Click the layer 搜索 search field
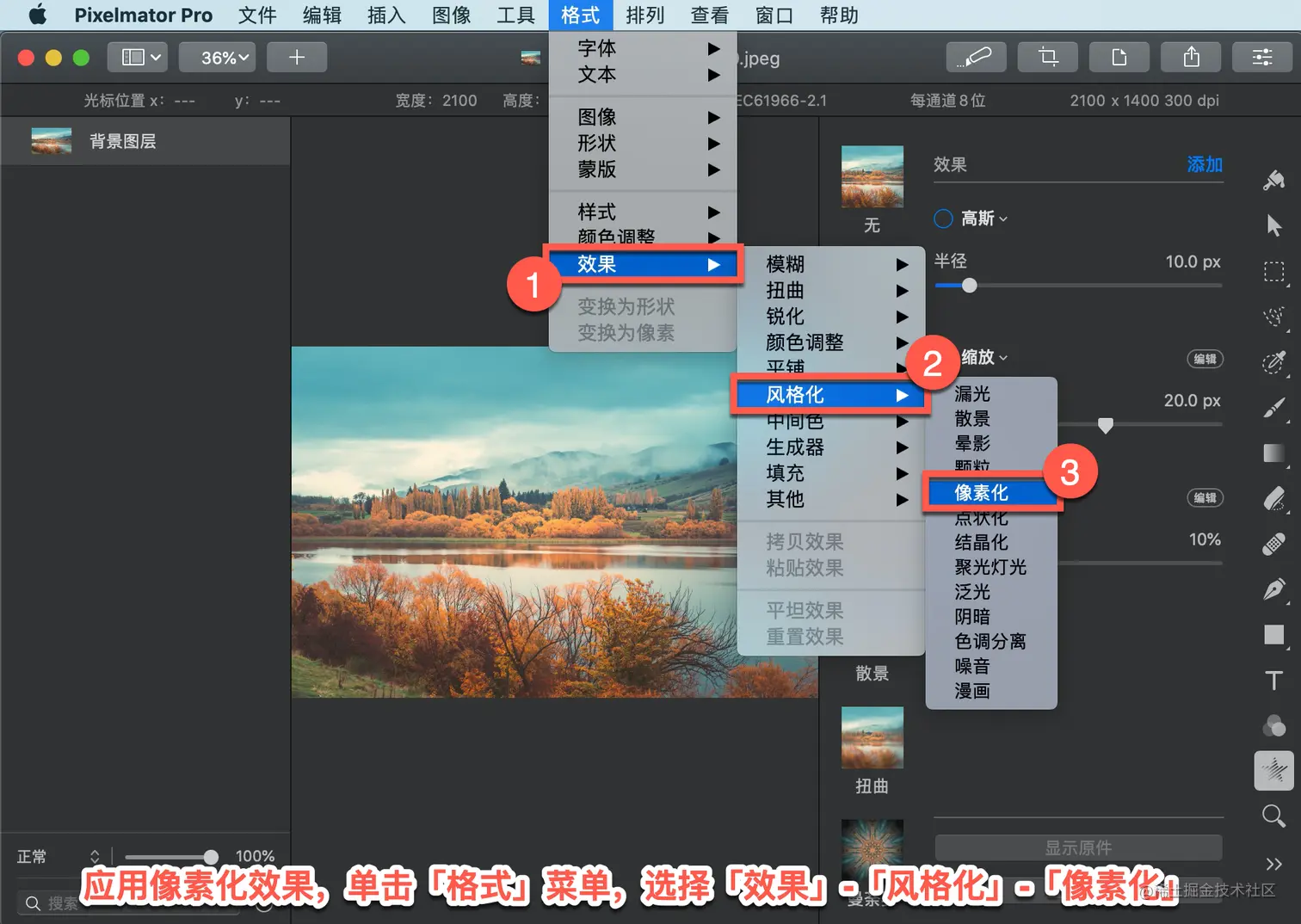Viewport: 1301px width, 924px height. (129, 903)
